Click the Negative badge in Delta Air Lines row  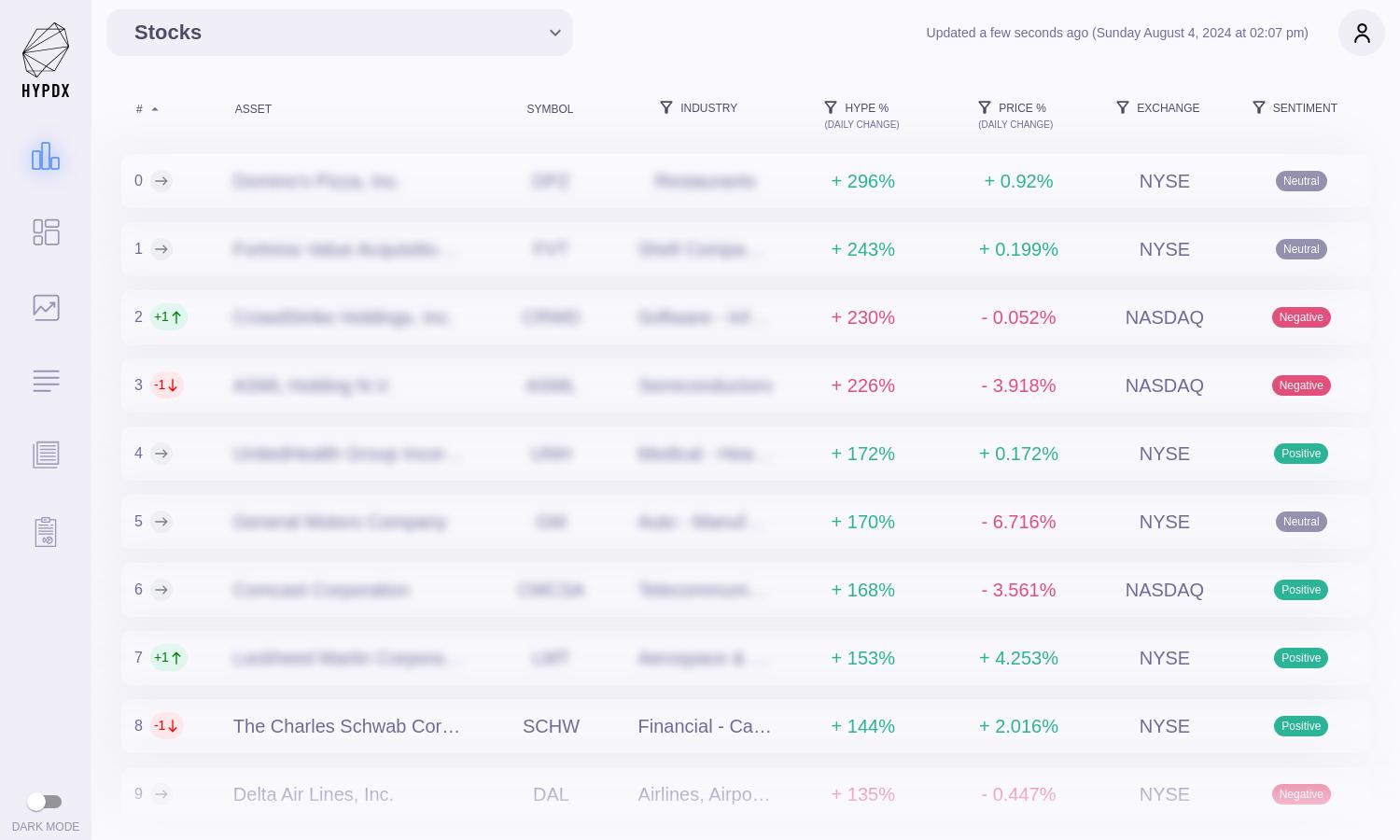coord(1301,794)
